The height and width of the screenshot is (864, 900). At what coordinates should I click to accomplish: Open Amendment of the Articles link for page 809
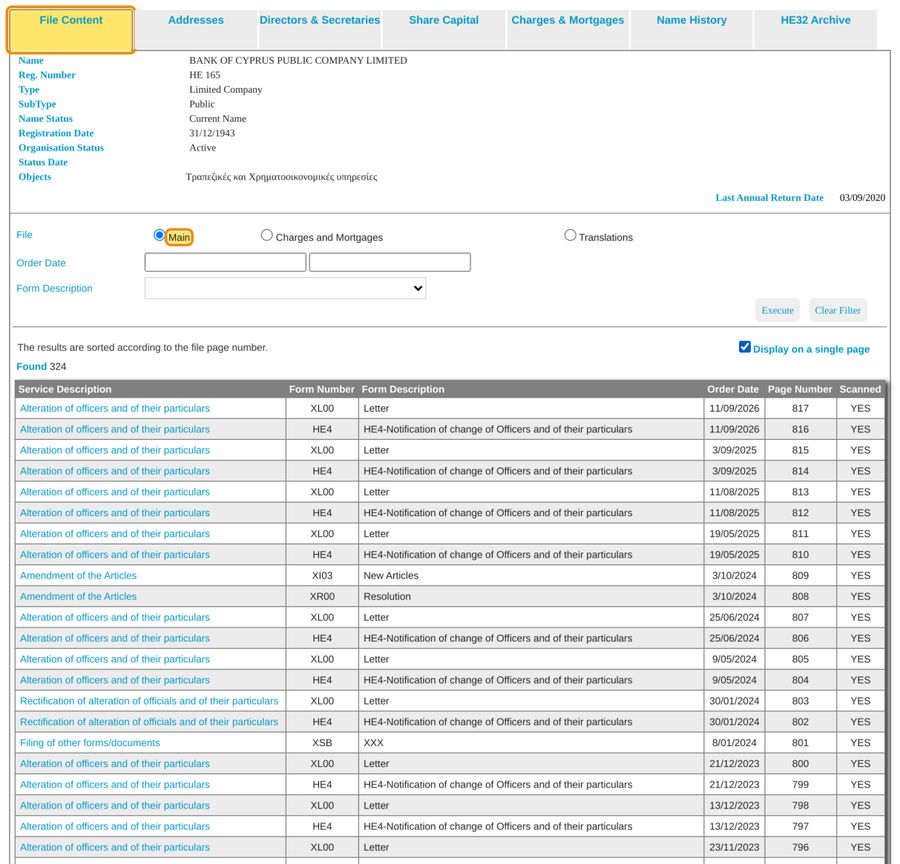pyautogui.click(x=78, y=575)
